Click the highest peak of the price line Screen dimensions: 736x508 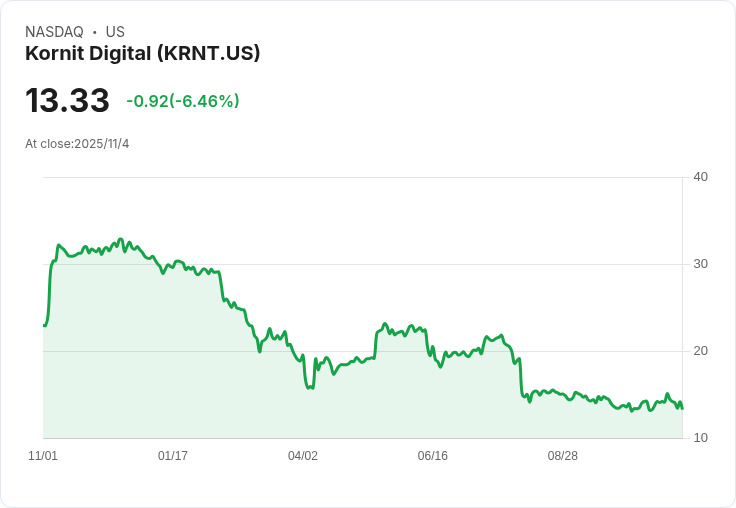(x=121, y=239)
